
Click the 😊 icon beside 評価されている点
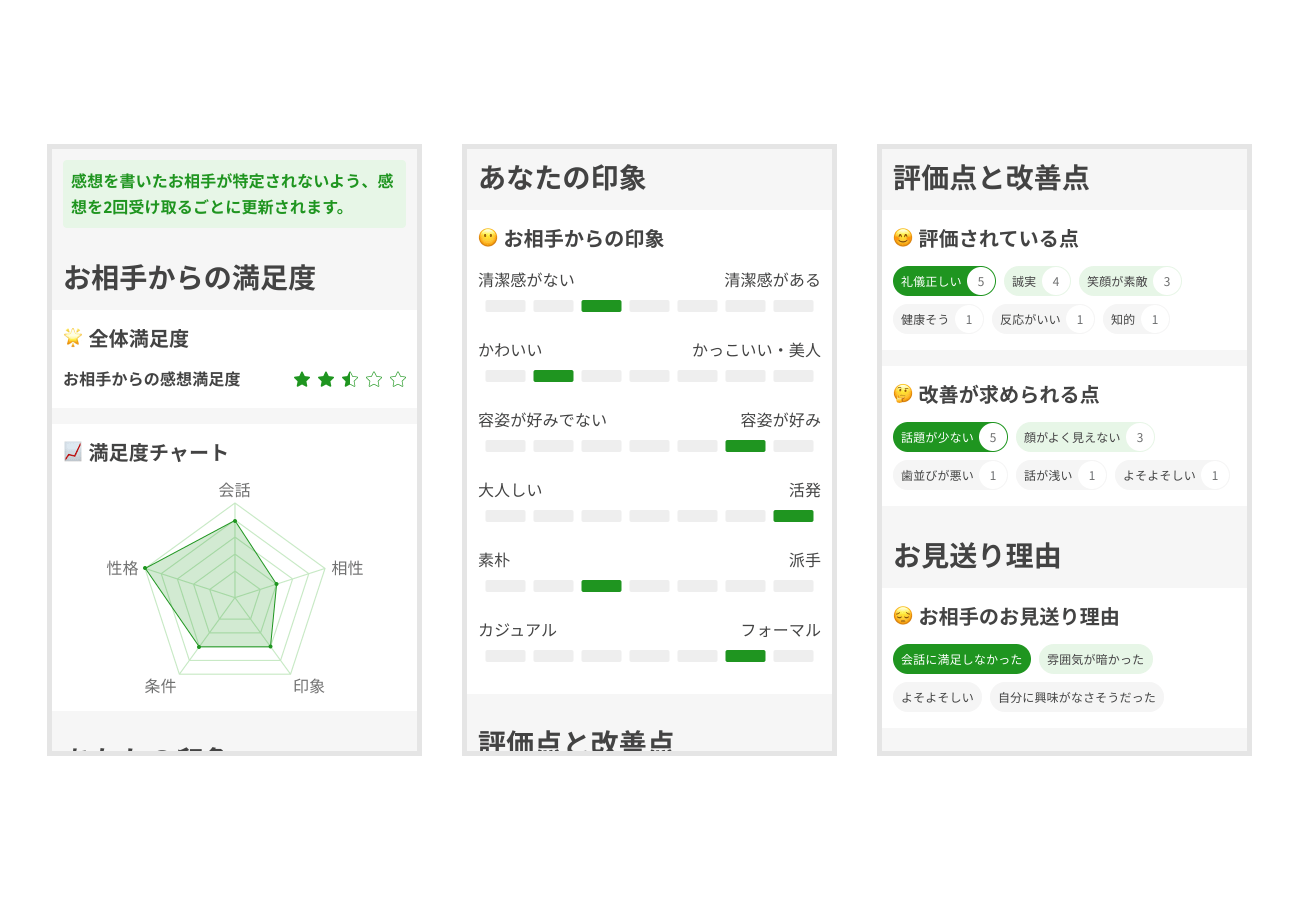coord(903,239)
